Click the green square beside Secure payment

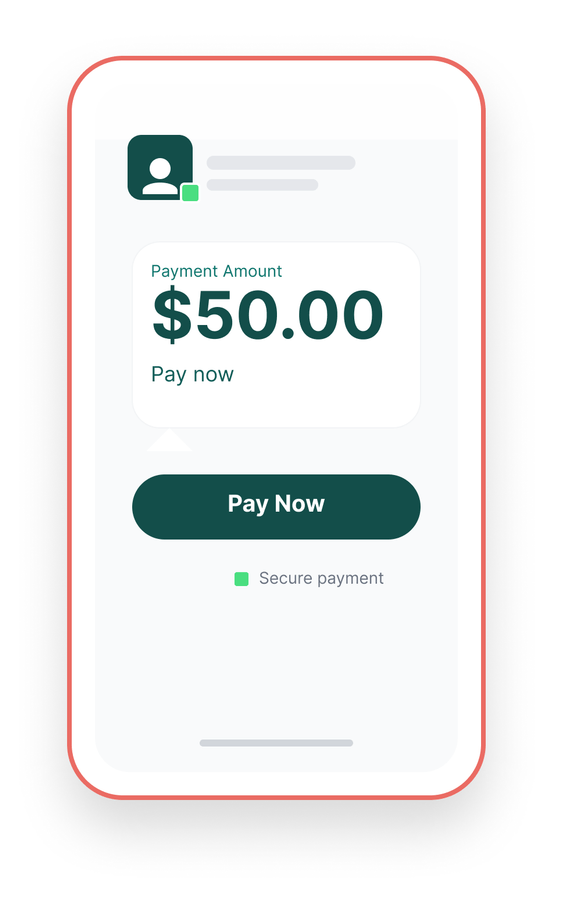[242, 579]
